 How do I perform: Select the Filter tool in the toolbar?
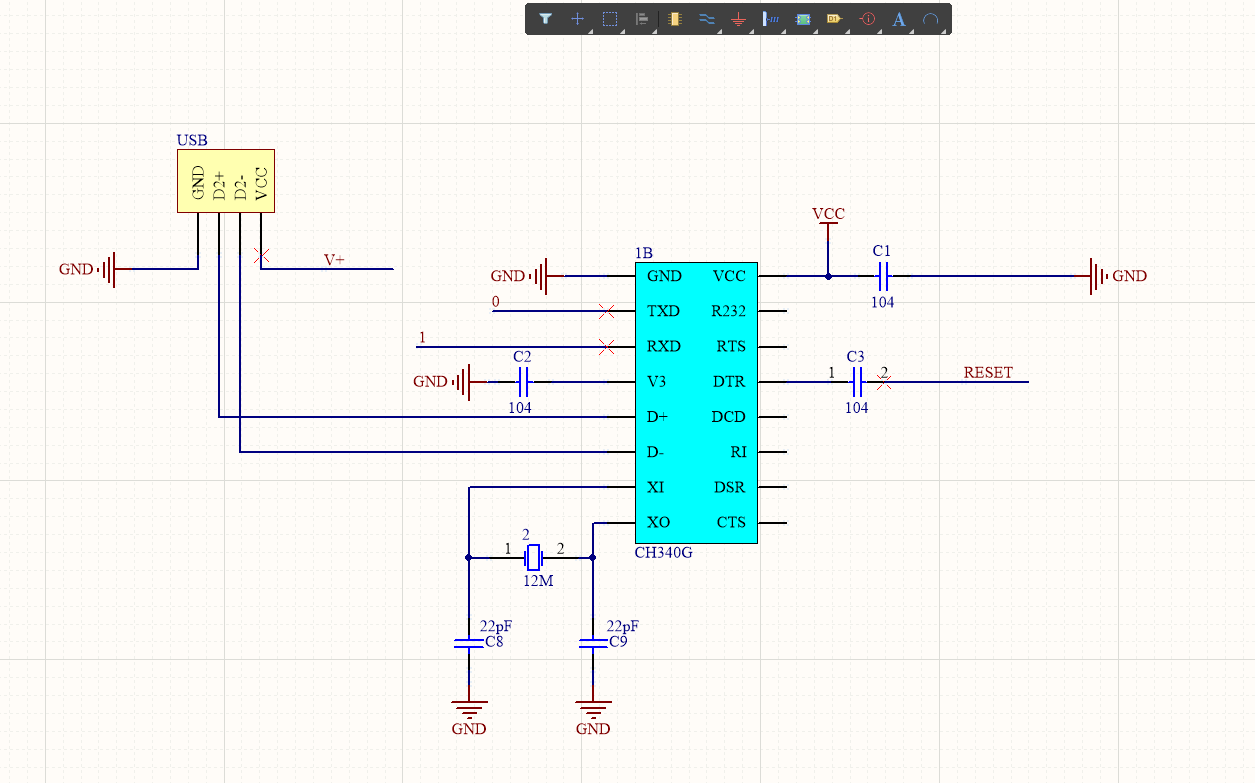point(545,18)
